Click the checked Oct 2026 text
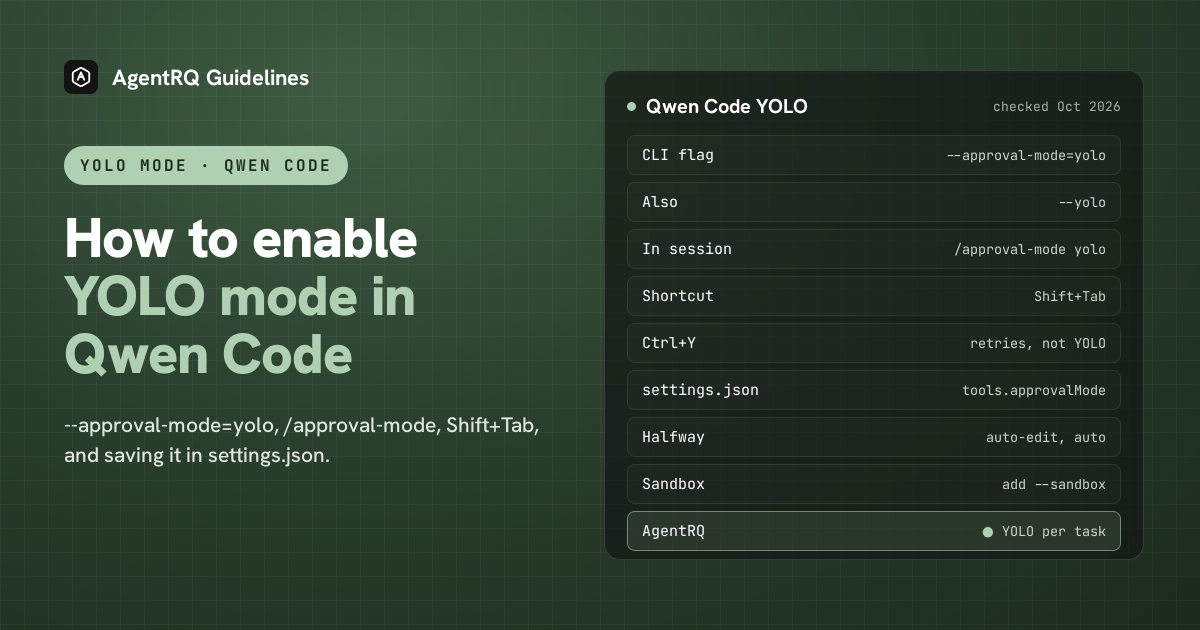Image resolution: width=1200 pixels, height=630 pixels. pos(1056,106)
